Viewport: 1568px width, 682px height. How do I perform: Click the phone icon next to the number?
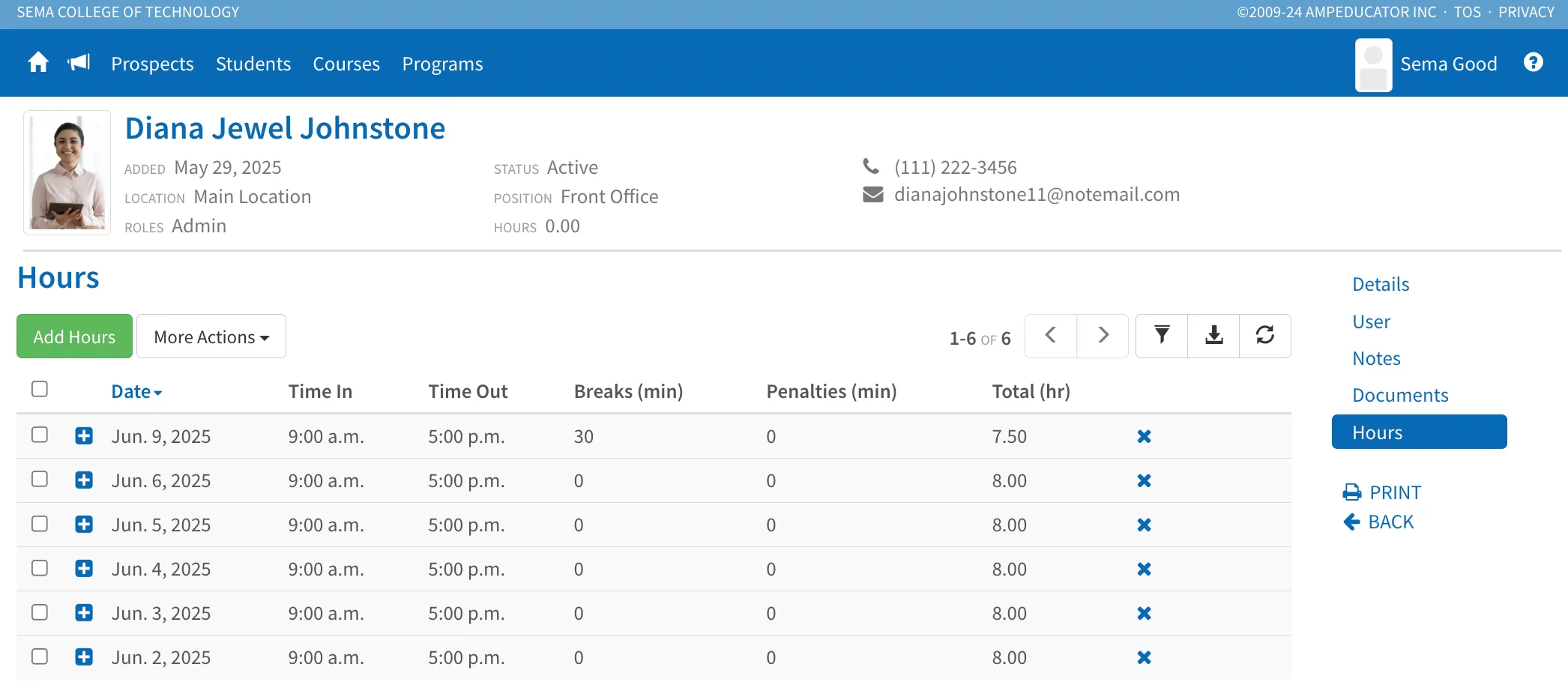(x=871, y=166)
